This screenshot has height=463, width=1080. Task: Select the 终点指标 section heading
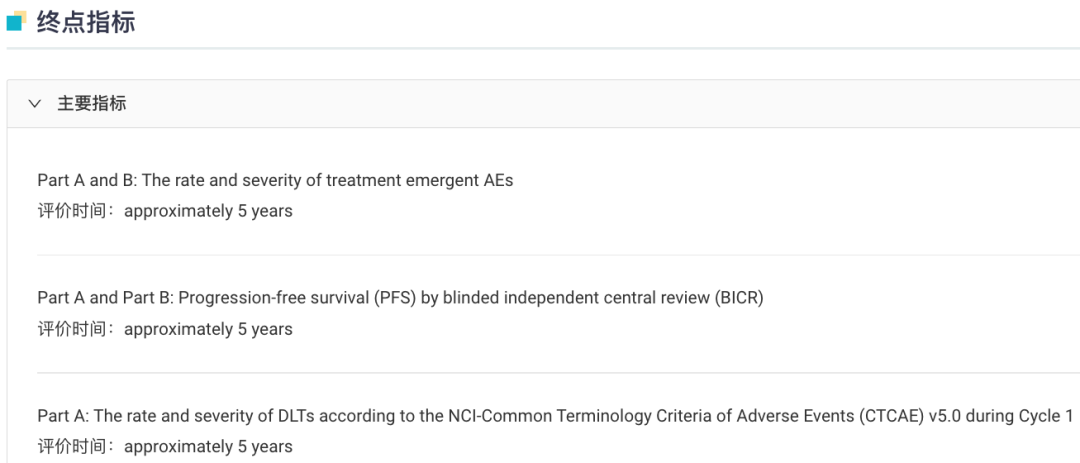click(86, 22)
